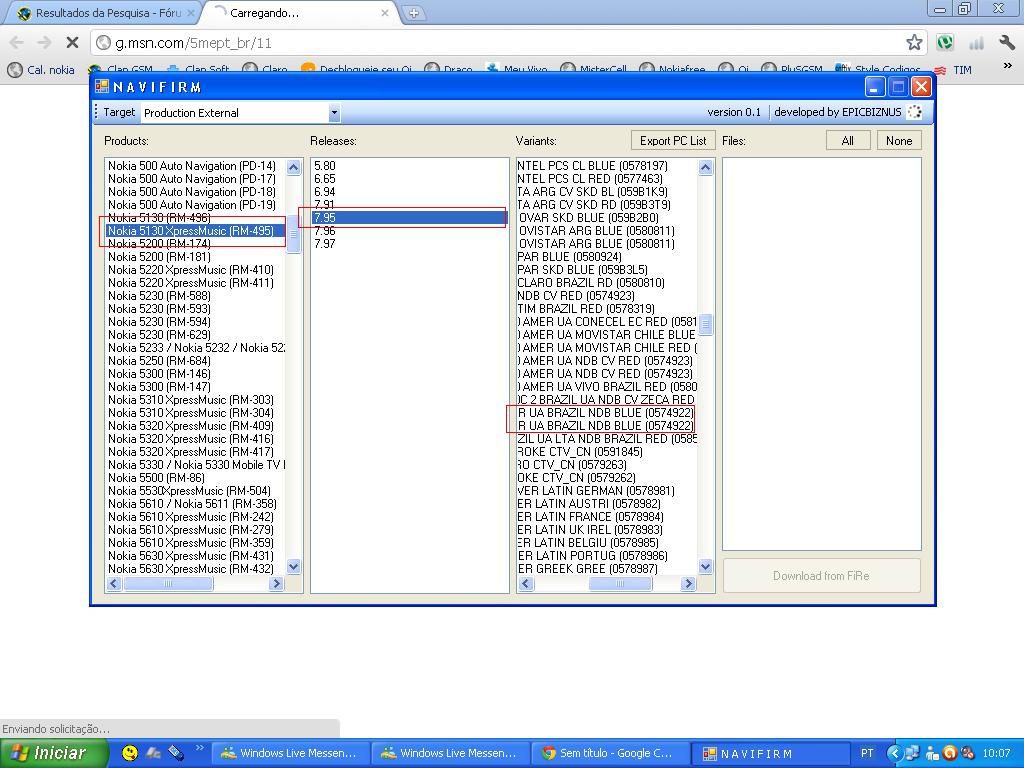Bookmark the page with the star icon

coord(914,43)
